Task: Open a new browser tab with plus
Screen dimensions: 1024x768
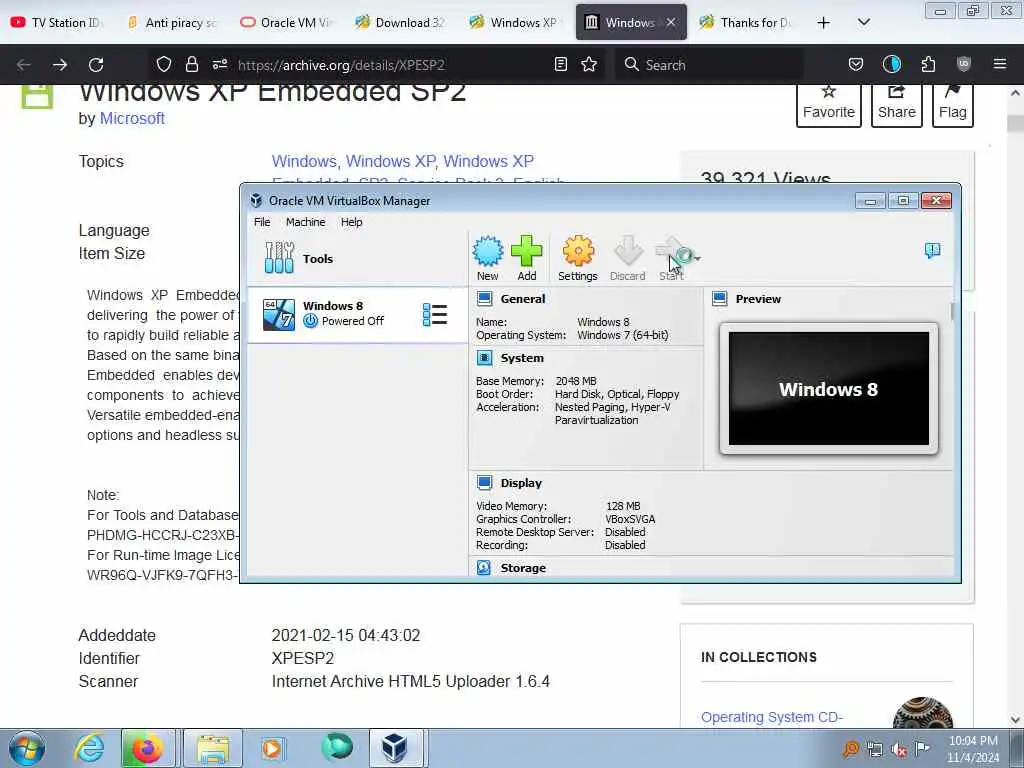Action: (824, 23)
